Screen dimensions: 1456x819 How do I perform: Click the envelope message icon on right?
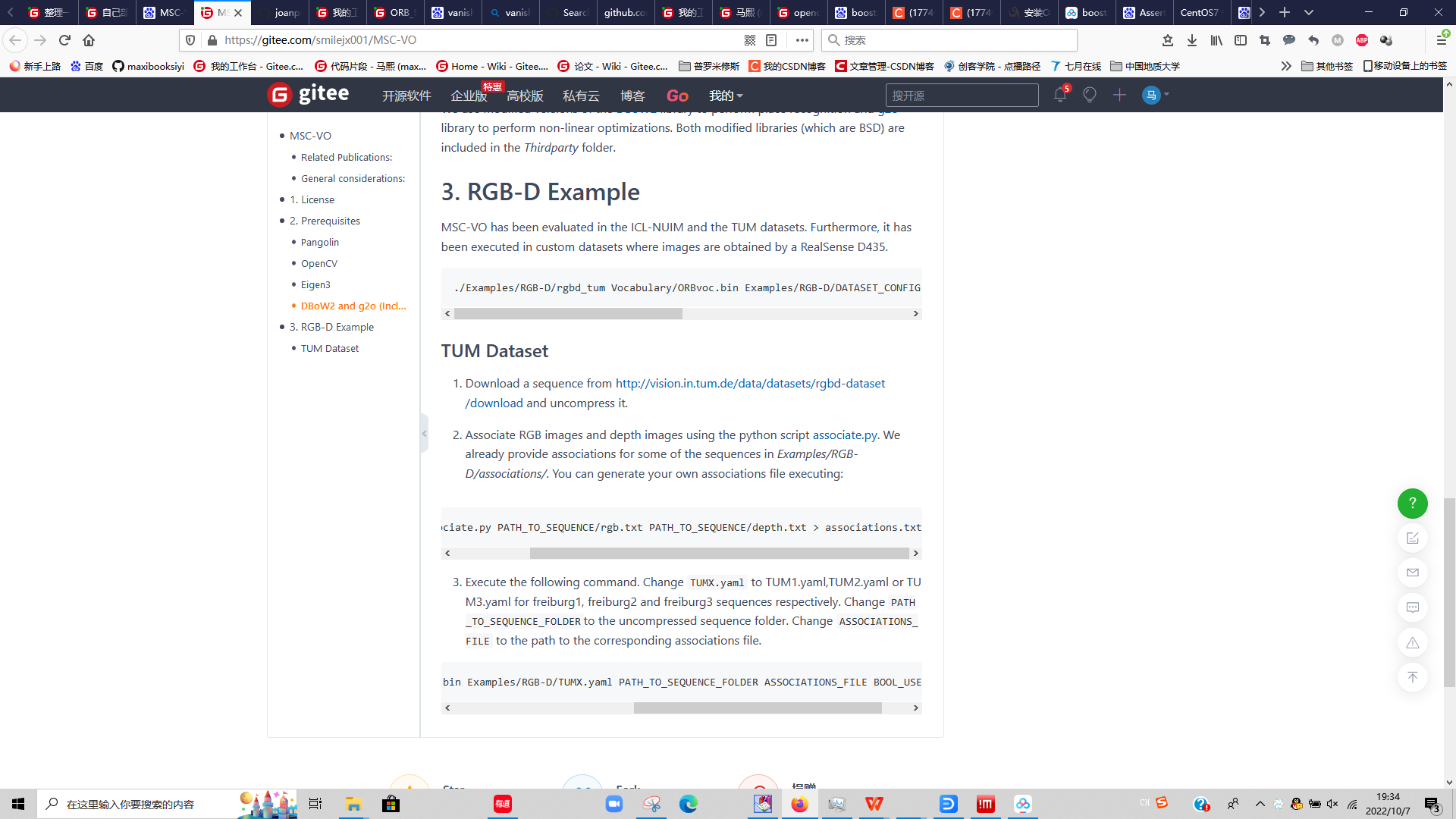[x=1412, y=573]
